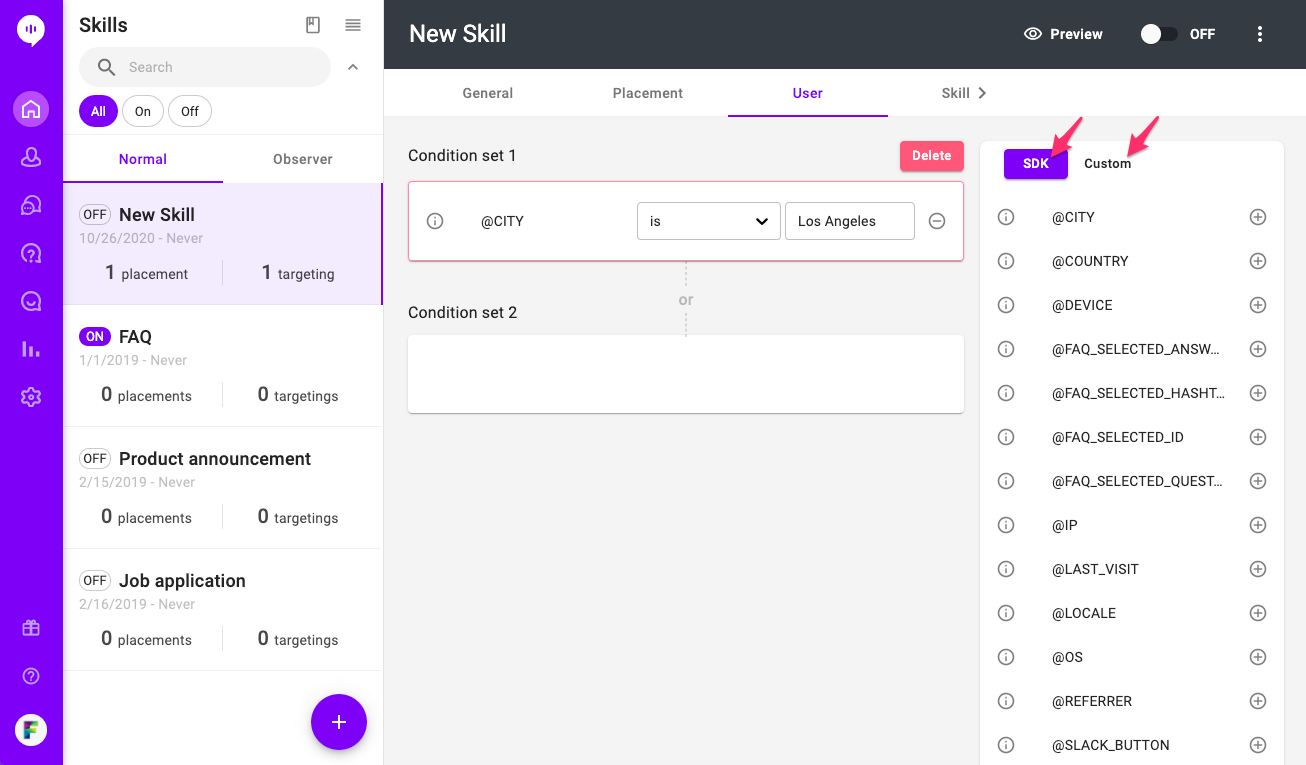Select the @FAQ_SELECTED_HASHT... variable row
The width and height of the screenshot is (1306, 765).
tap(1132, 393)
